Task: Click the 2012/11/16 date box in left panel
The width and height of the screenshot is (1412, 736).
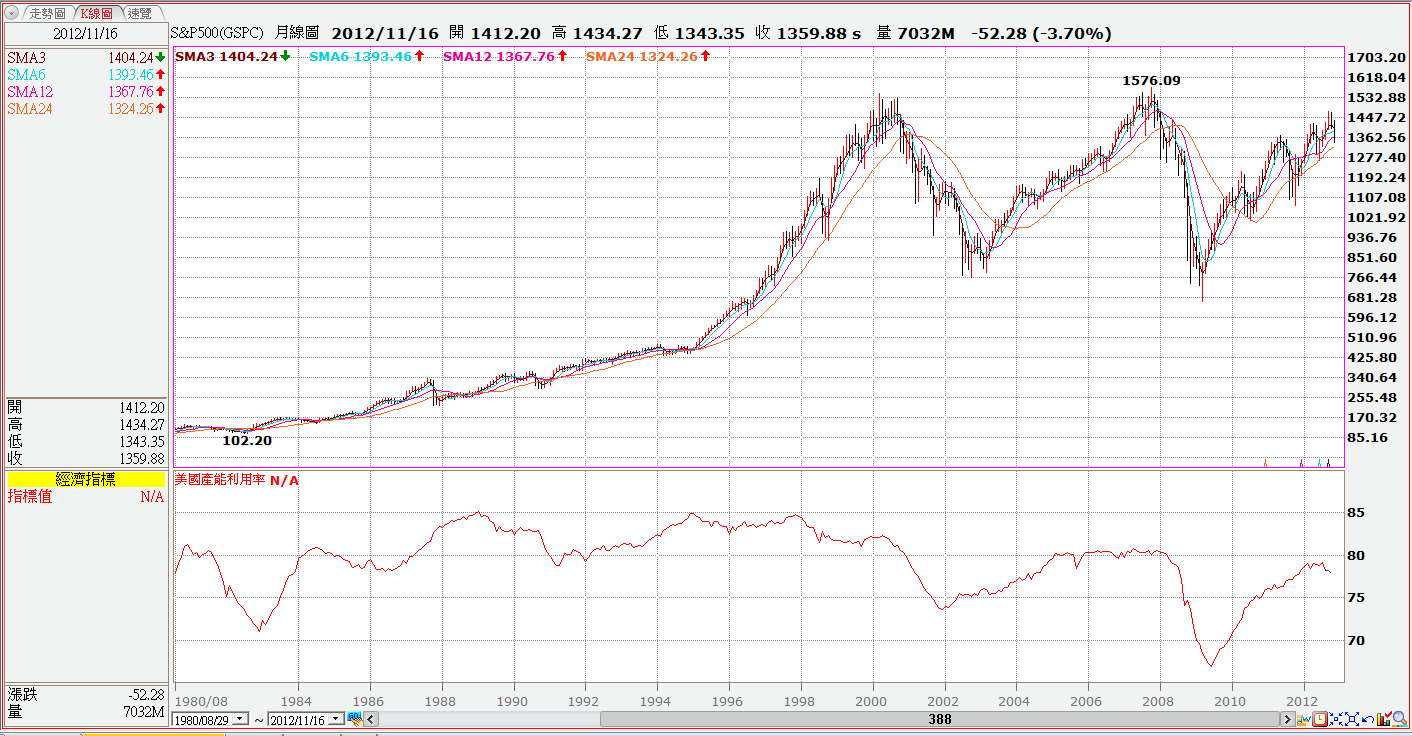Action: (86, 34)
